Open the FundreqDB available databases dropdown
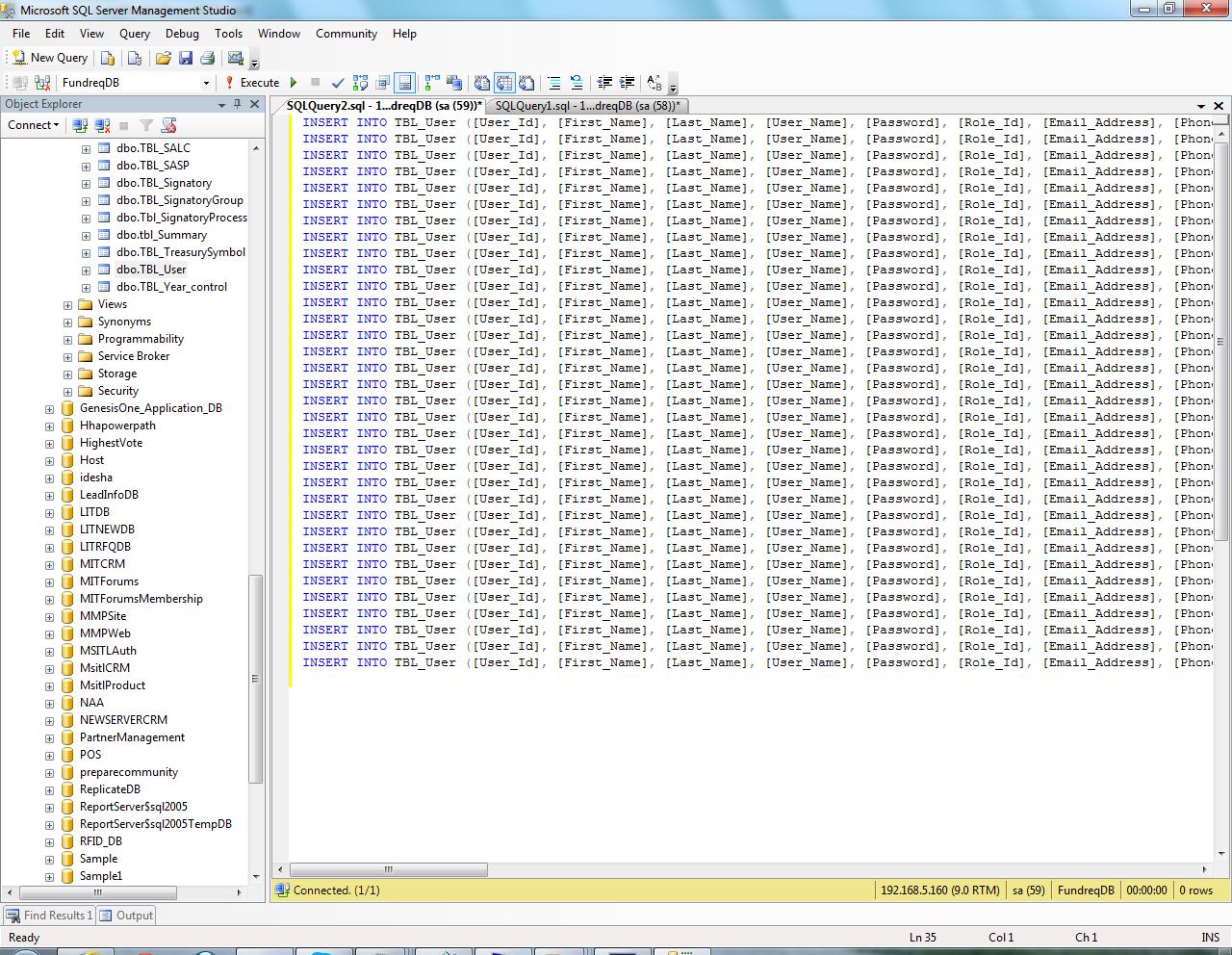1232x955 pixels. point(206,83)
